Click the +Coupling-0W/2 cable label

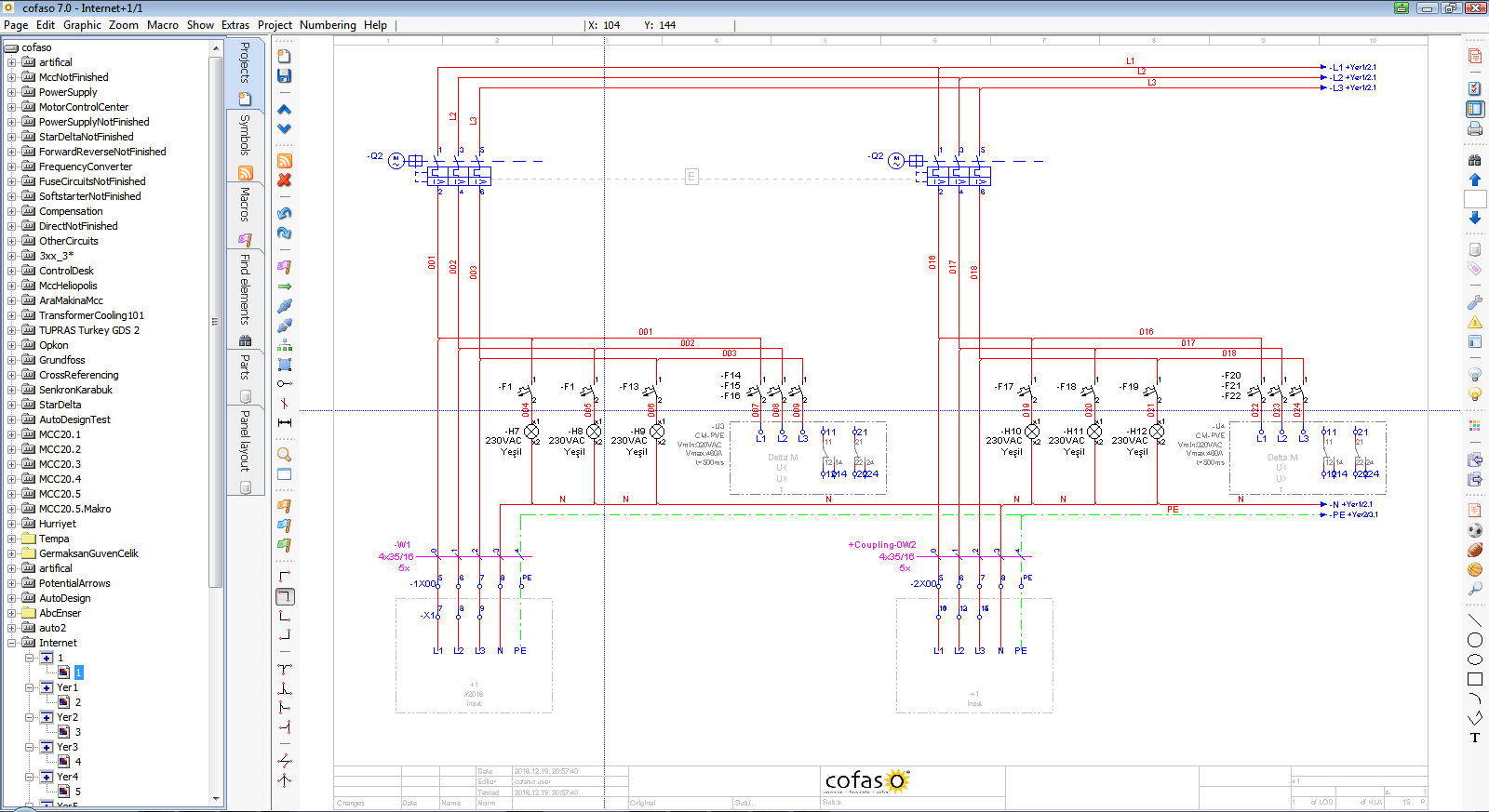882,545
